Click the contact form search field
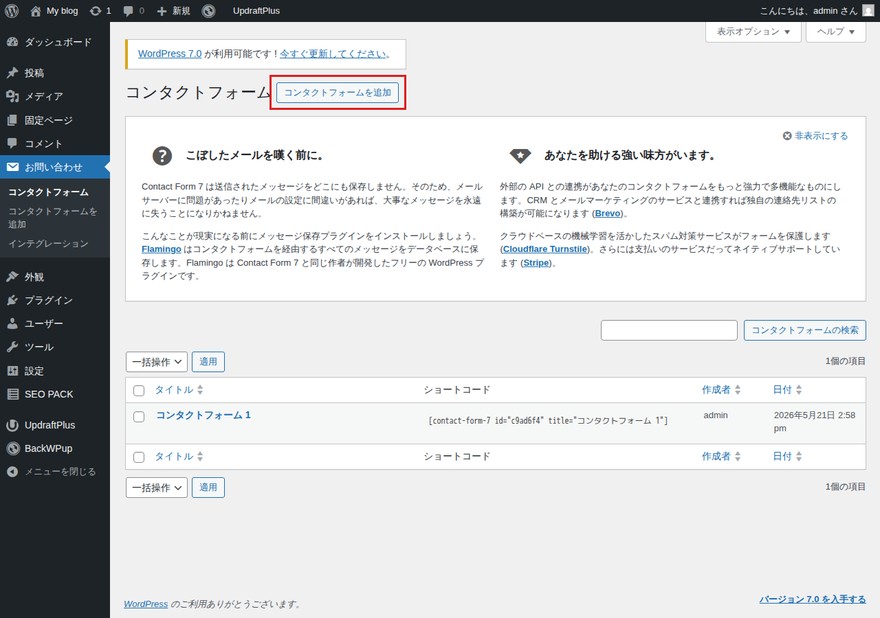This screenshot has width=880, height=618. (x=669, y=330)
